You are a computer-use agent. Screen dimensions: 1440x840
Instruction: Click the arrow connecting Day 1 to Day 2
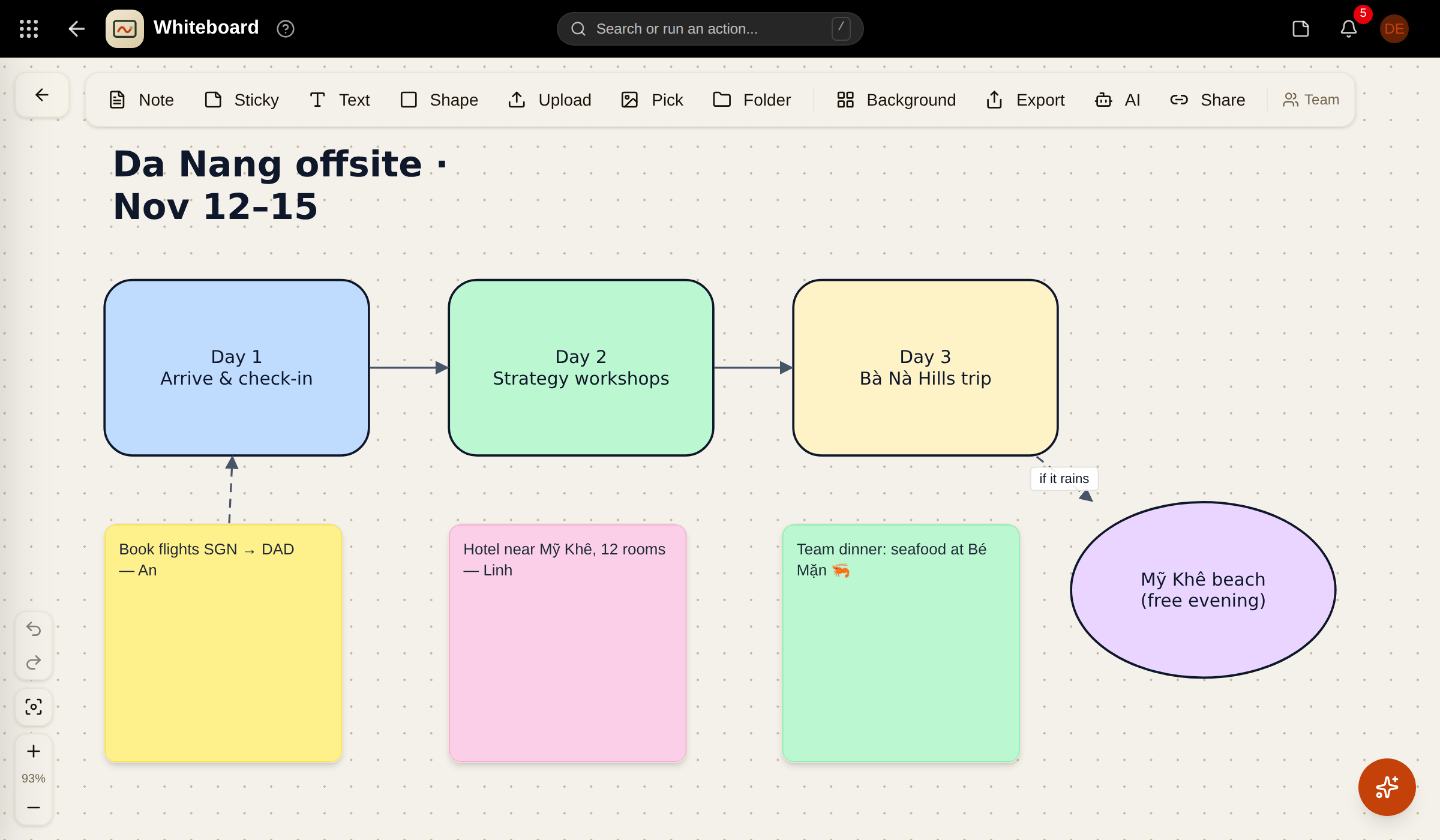click(409, 368)
